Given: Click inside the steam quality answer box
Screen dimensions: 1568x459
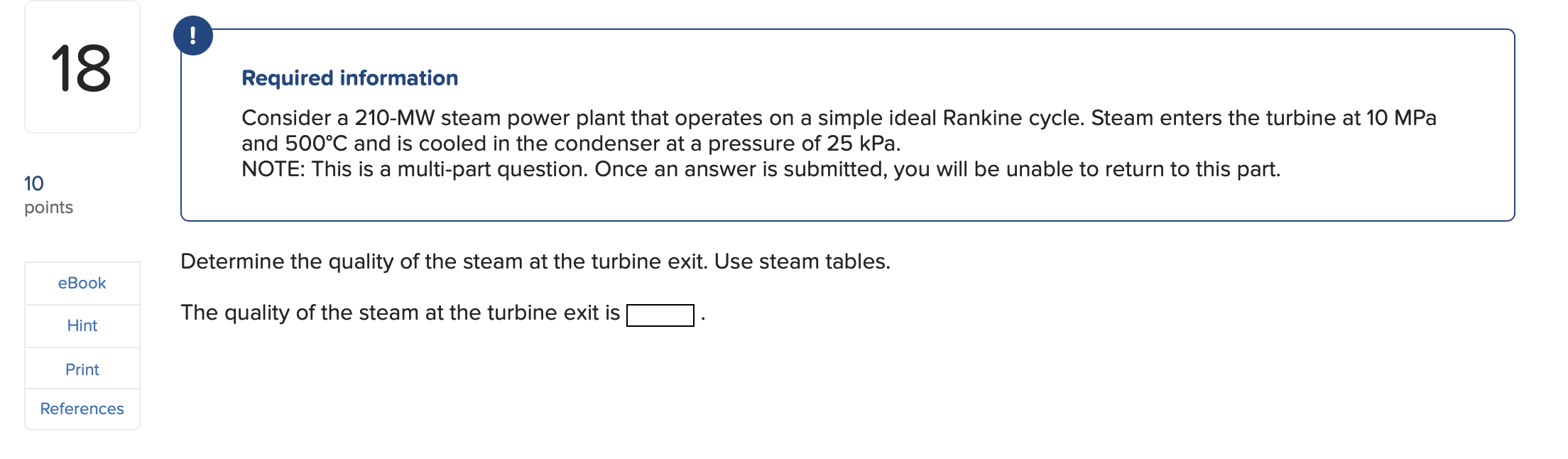Looking at the screenshot, I should pos(660,313).
